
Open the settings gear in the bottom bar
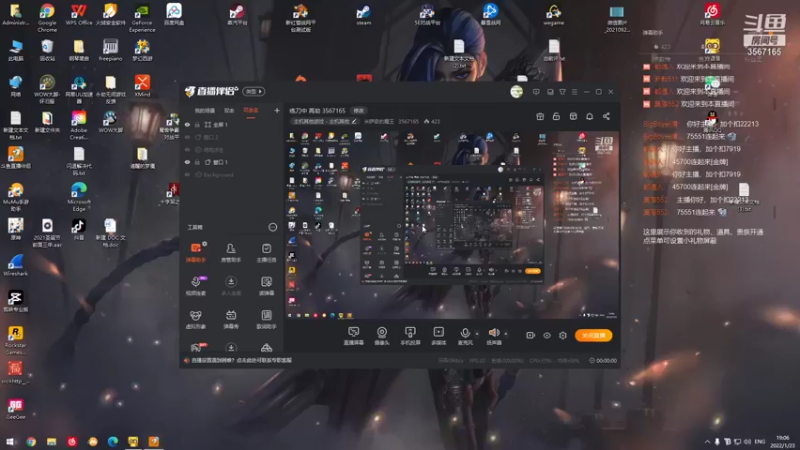click(563, 335)
